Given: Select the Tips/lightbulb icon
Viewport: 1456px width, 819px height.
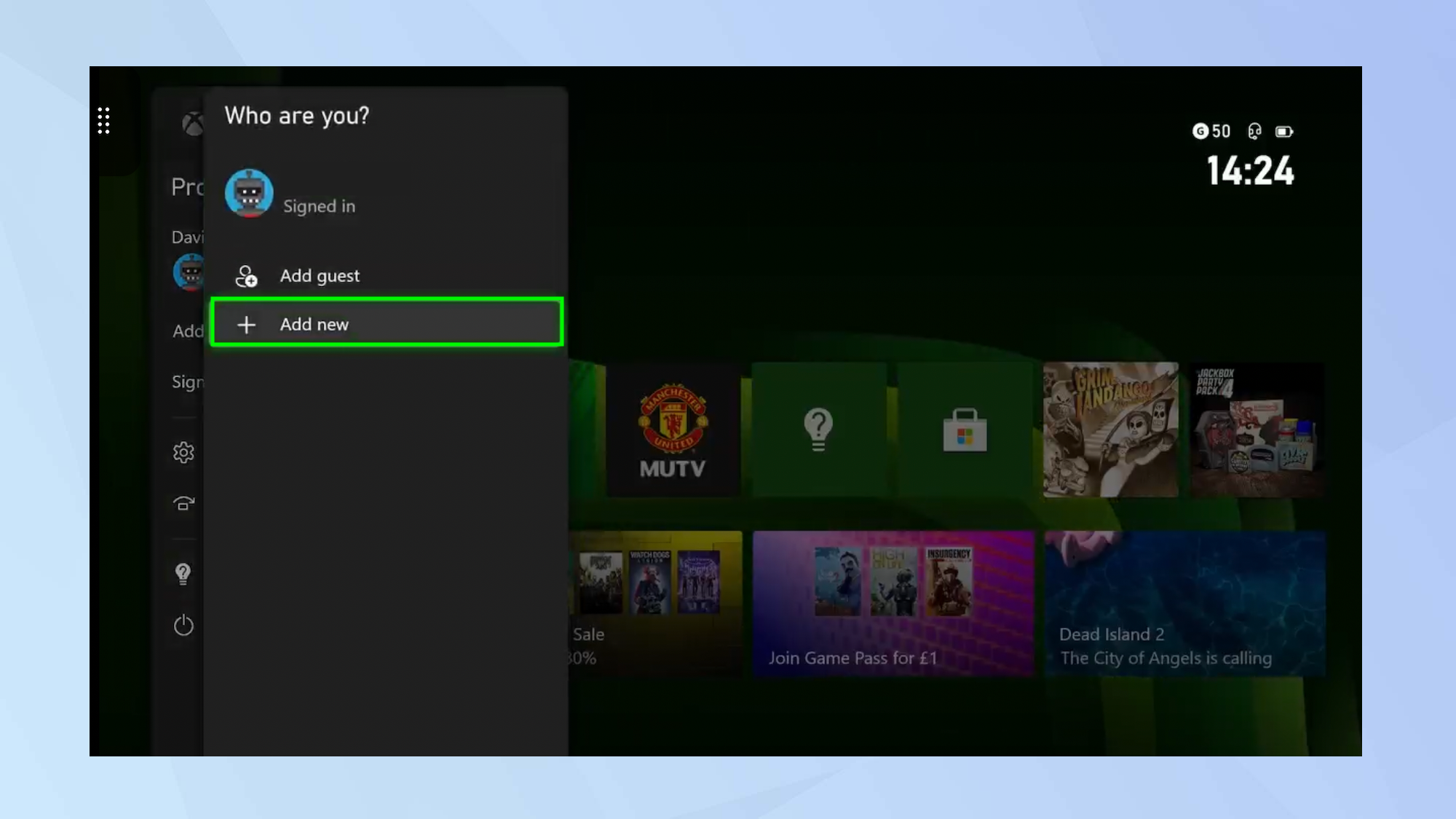Looking at the screenshot, I should point(183,572).
